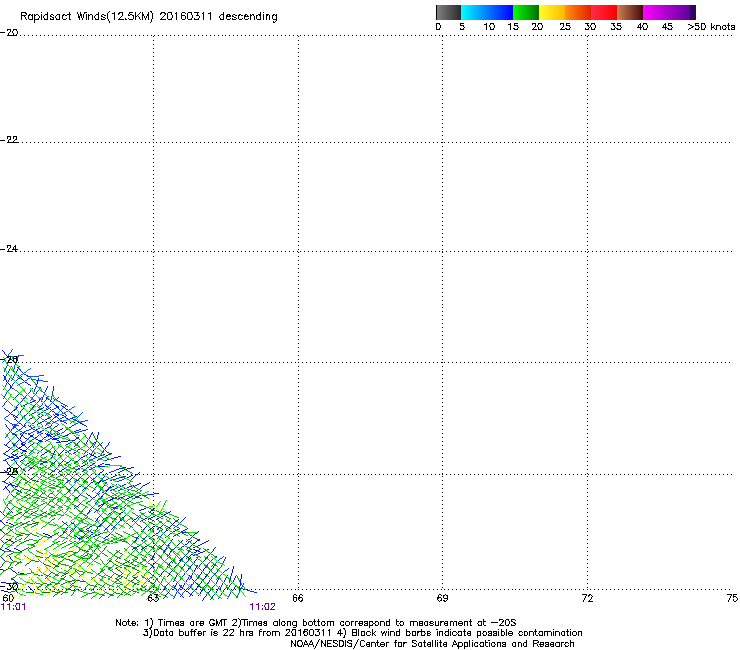Click the gray 0-5 knots color segment
This screenshot has width=740, height=650.
448,12
